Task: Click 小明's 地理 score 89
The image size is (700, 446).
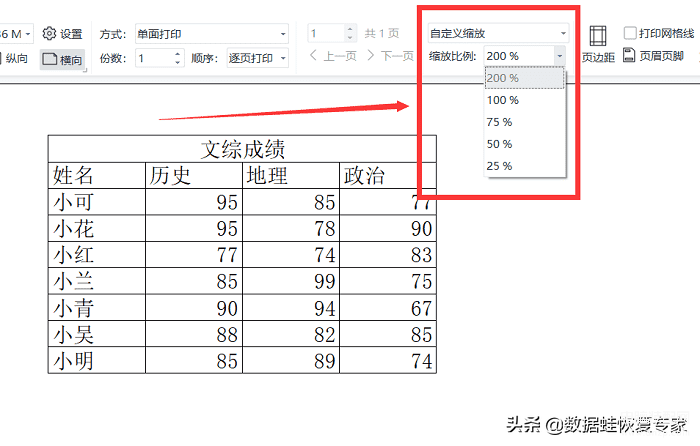Action: 291,360
